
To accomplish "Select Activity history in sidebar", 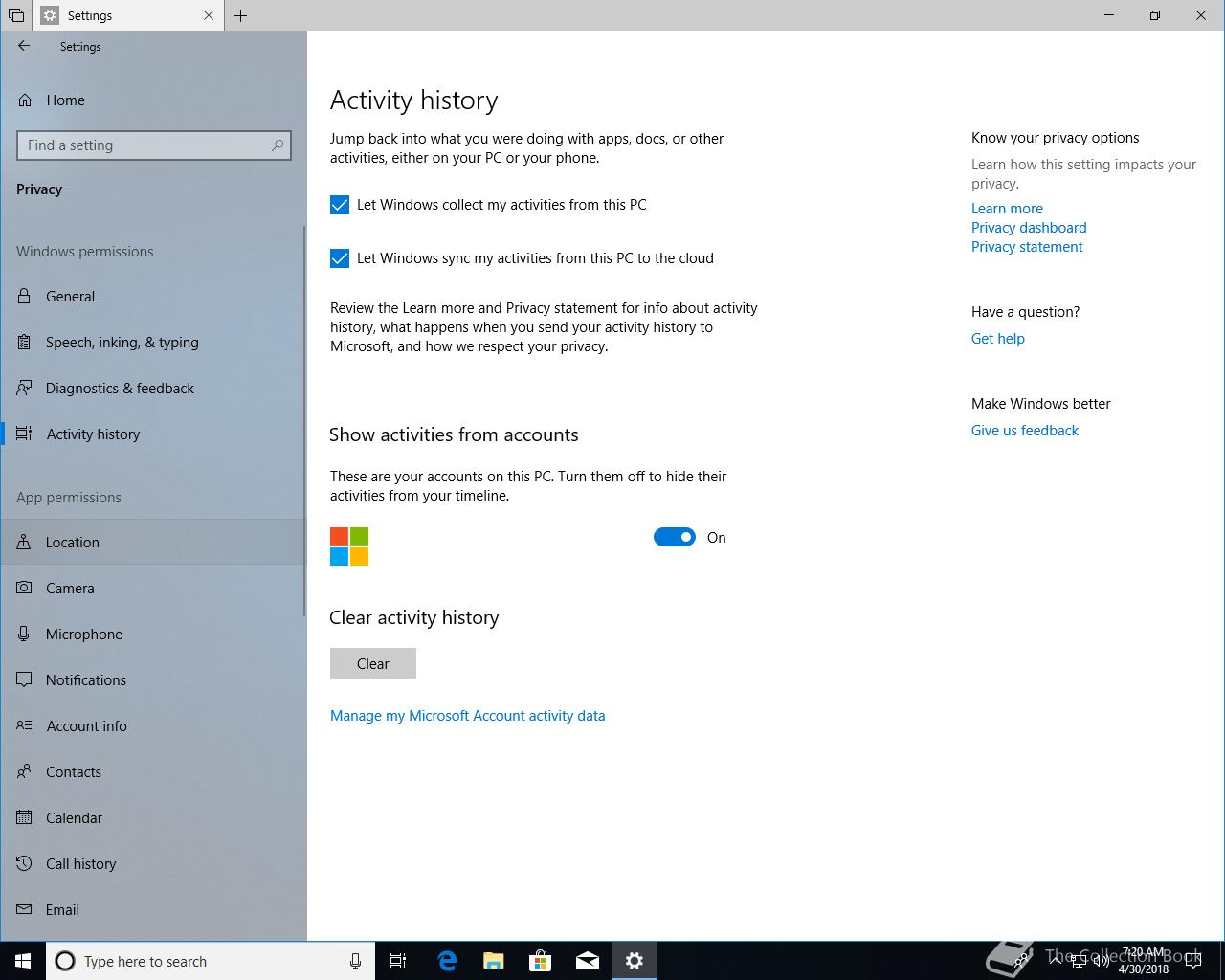I will click(153, 434).
